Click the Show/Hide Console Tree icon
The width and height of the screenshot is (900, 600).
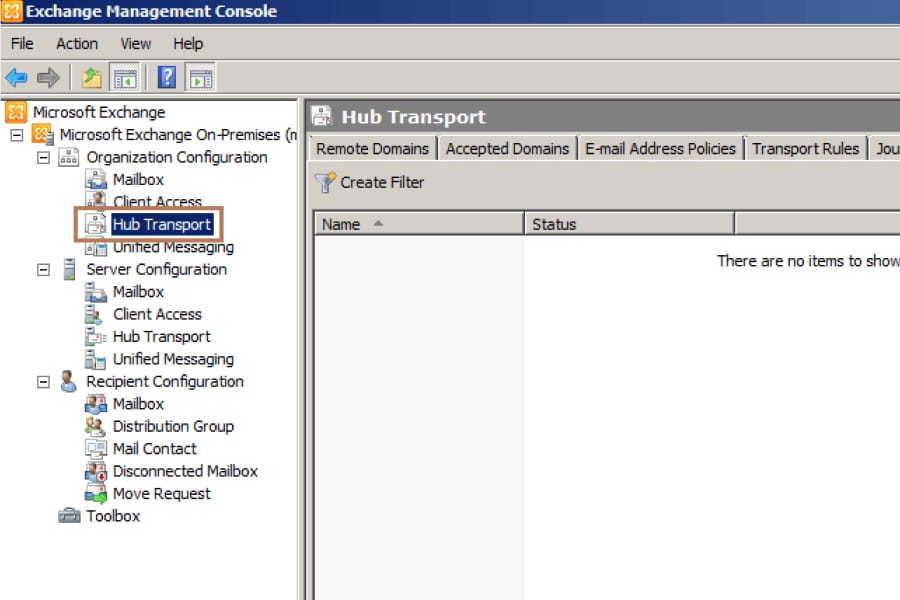[125, 77]
